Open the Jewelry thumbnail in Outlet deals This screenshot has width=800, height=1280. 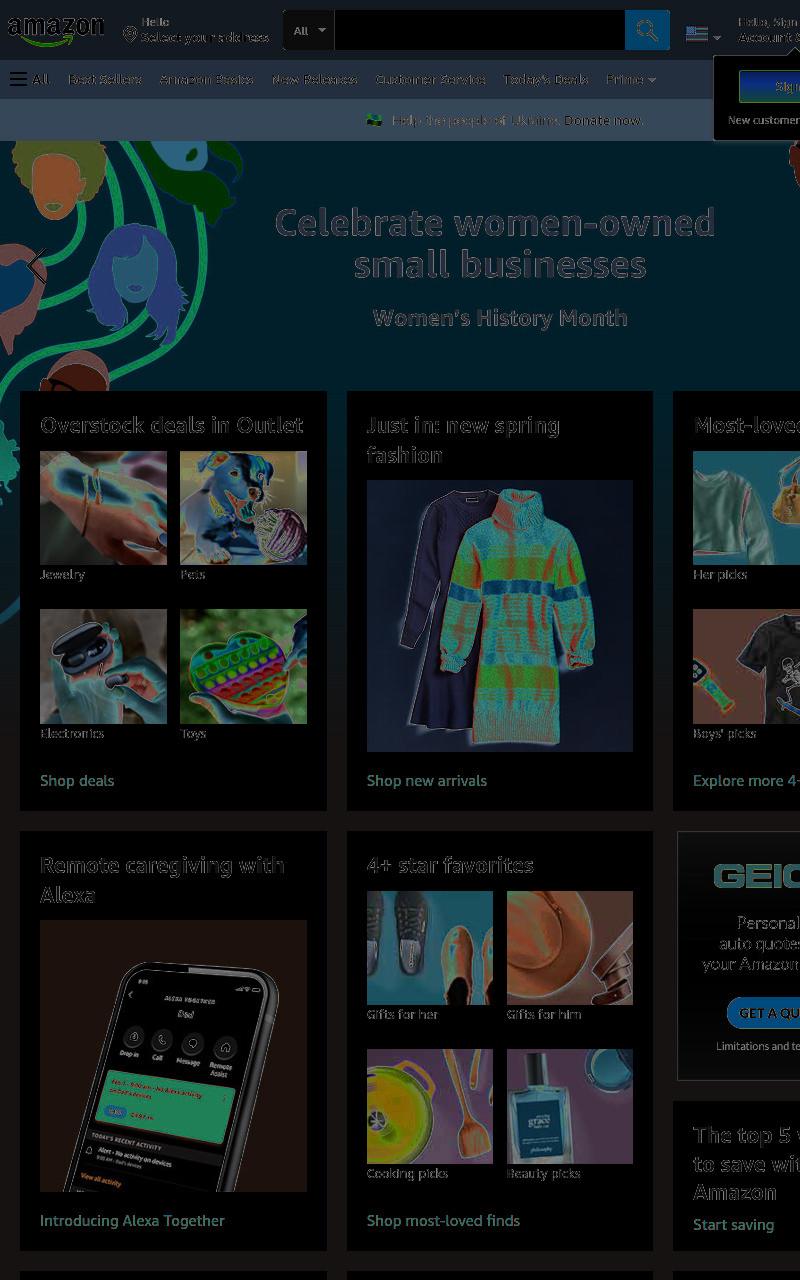click(x=103, y=508)
